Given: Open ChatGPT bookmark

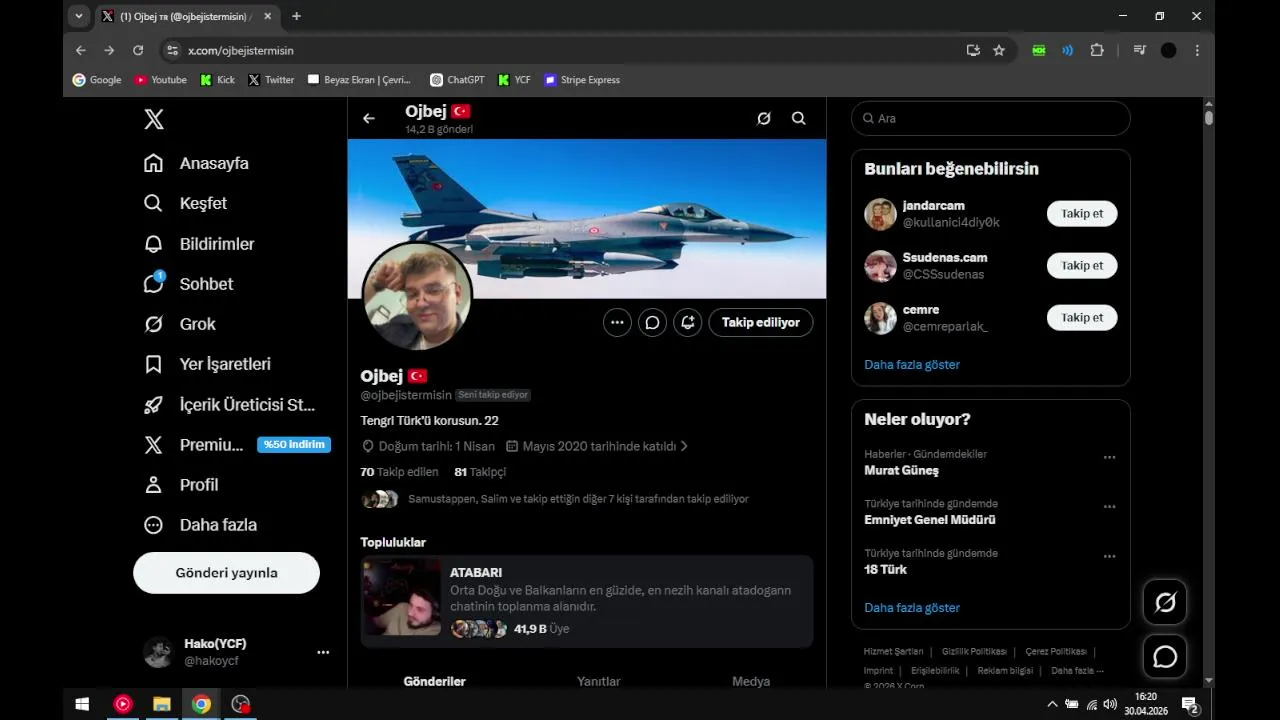Looking at the screenshot, I should (457, 80).
